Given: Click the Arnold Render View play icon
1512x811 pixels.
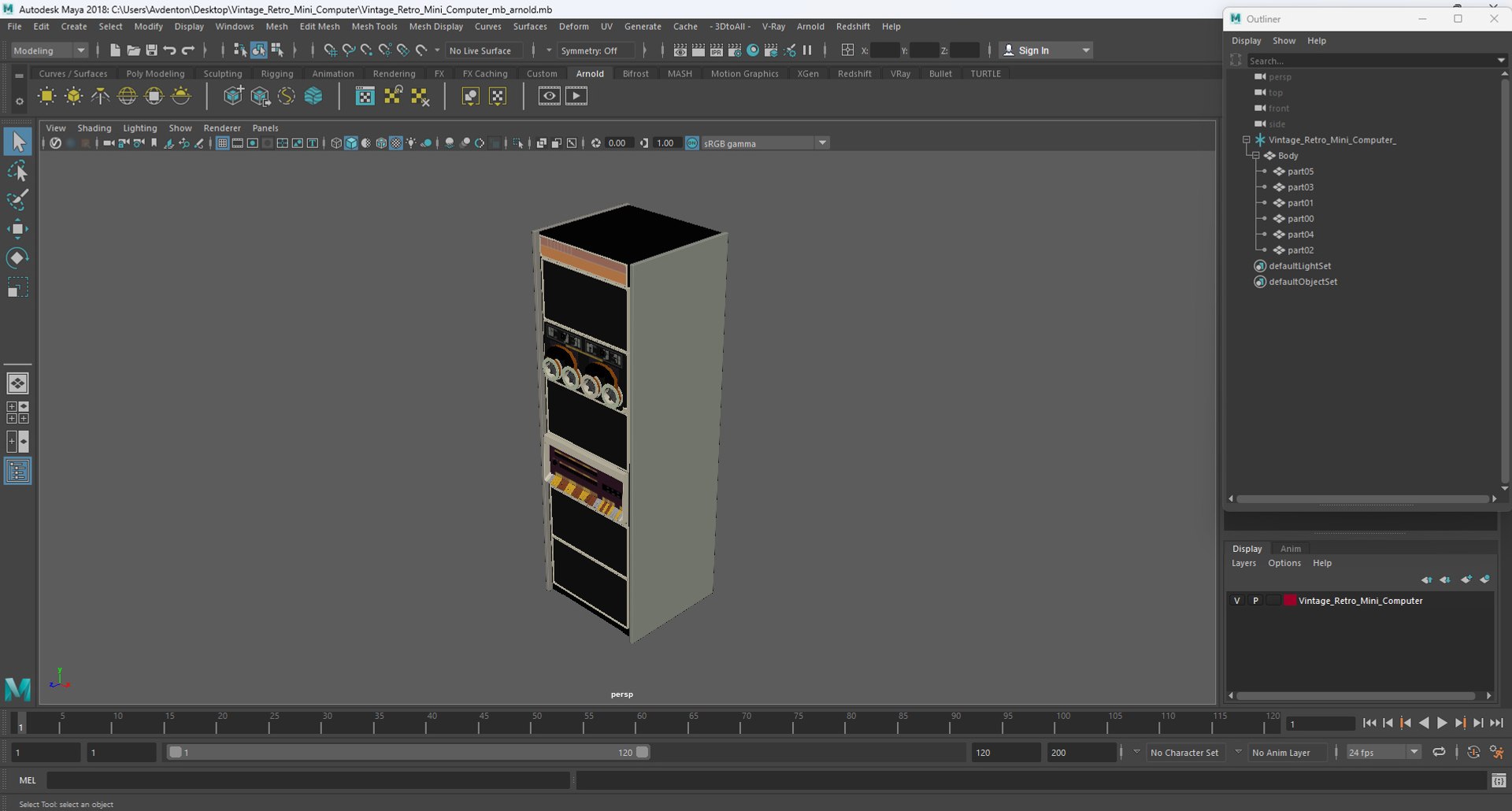Looking at the screenshot, I should tap(576, 96).
